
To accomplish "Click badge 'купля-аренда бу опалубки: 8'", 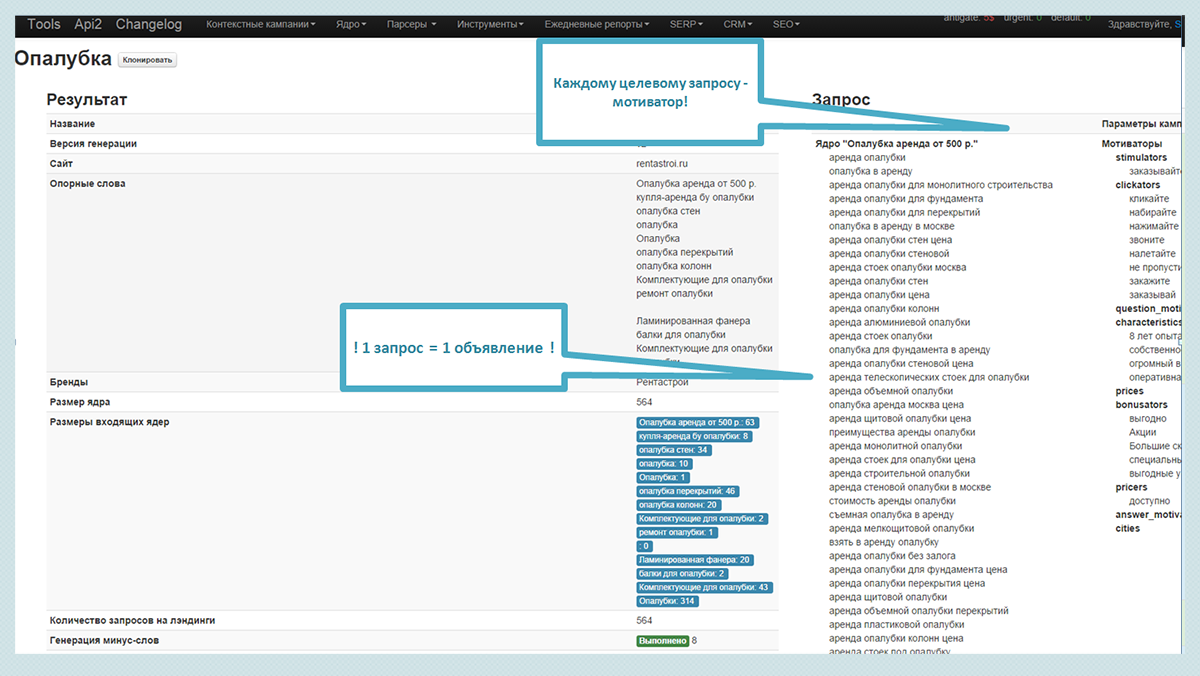I will pyautogui.click(x=694, y=436).
